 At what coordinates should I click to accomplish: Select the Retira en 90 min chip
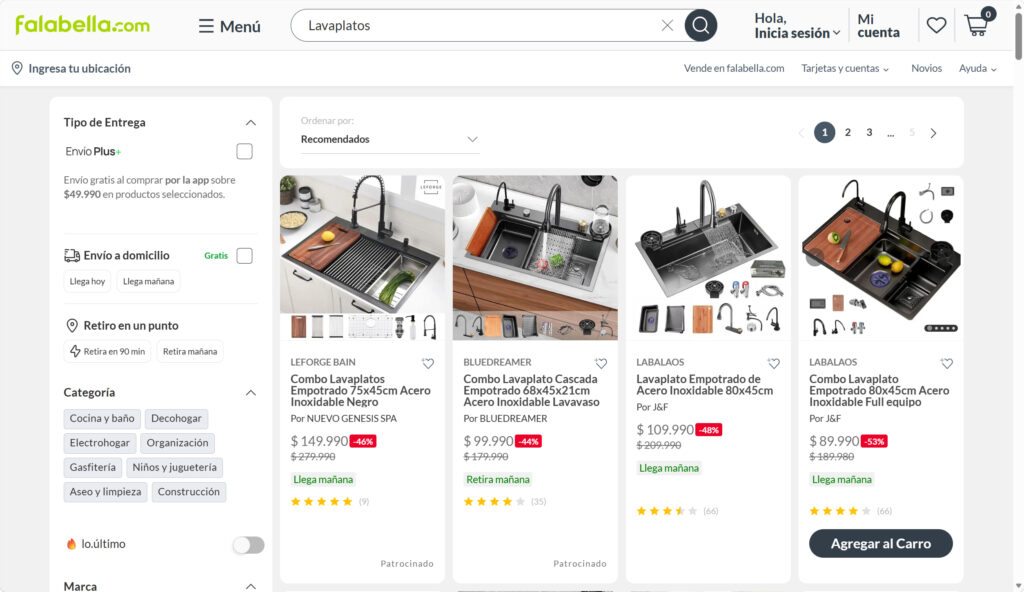(x=107, y=351)
